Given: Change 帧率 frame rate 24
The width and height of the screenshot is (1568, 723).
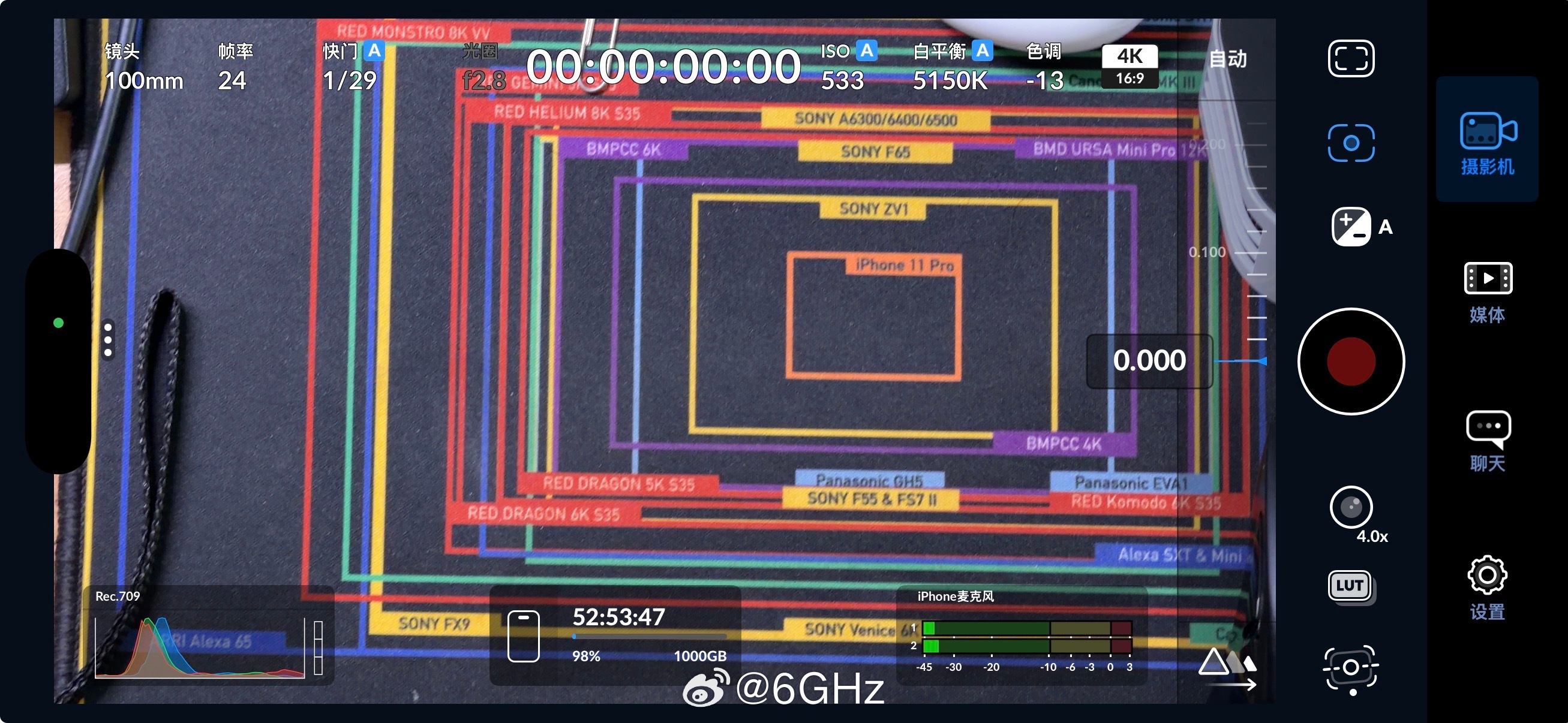Looking at the screenshot, I should 235,67.
